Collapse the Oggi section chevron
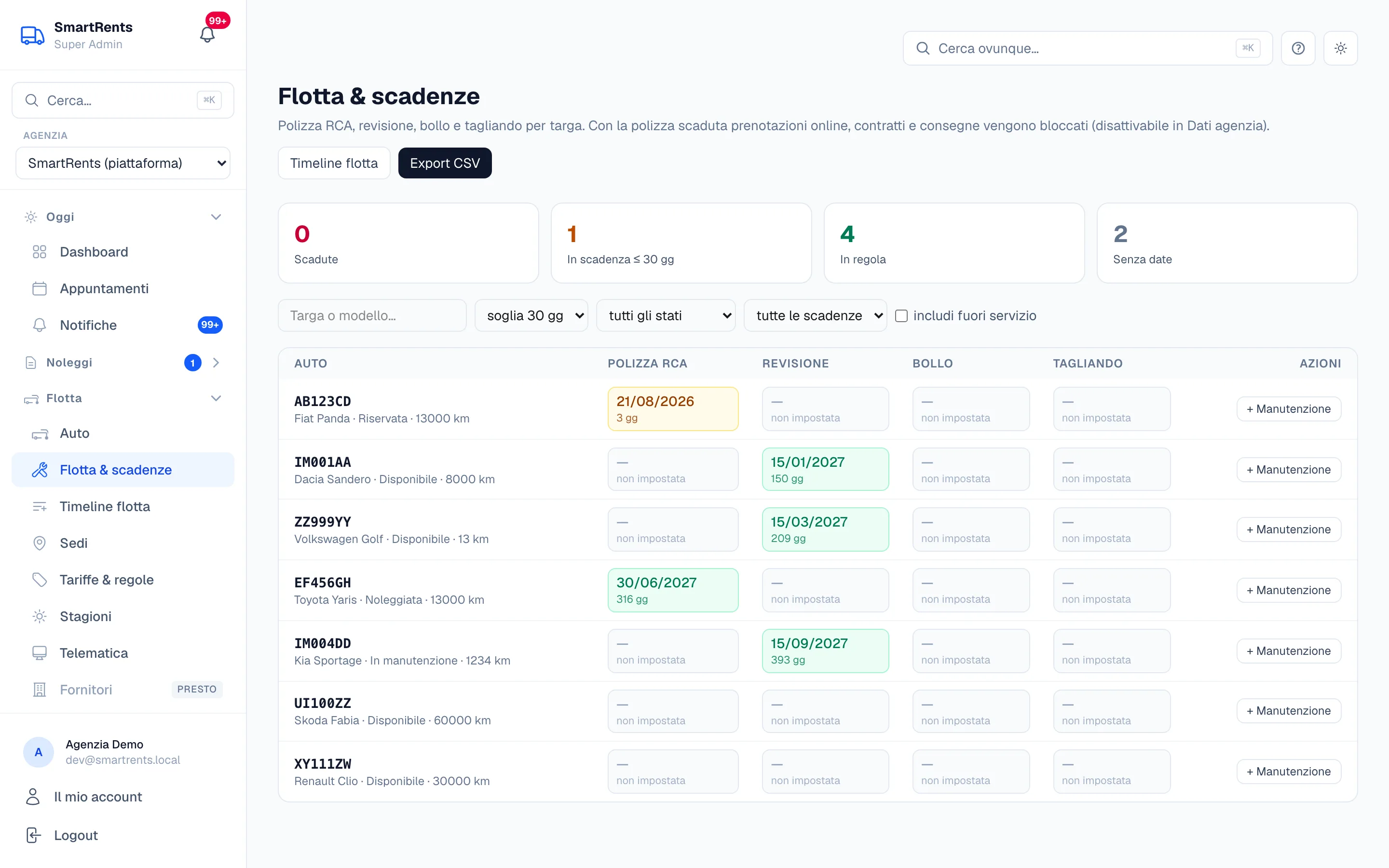Image resolution: width=1389 pixels, height=868 pixels. pos(216,217)
